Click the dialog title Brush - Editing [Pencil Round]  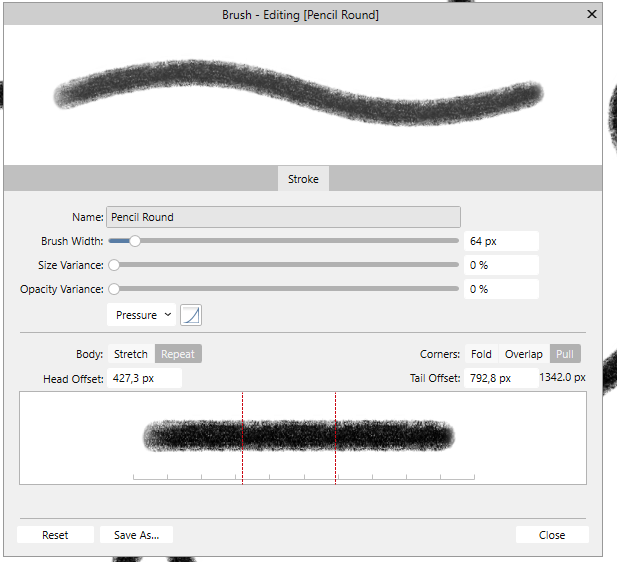[300, 15]
